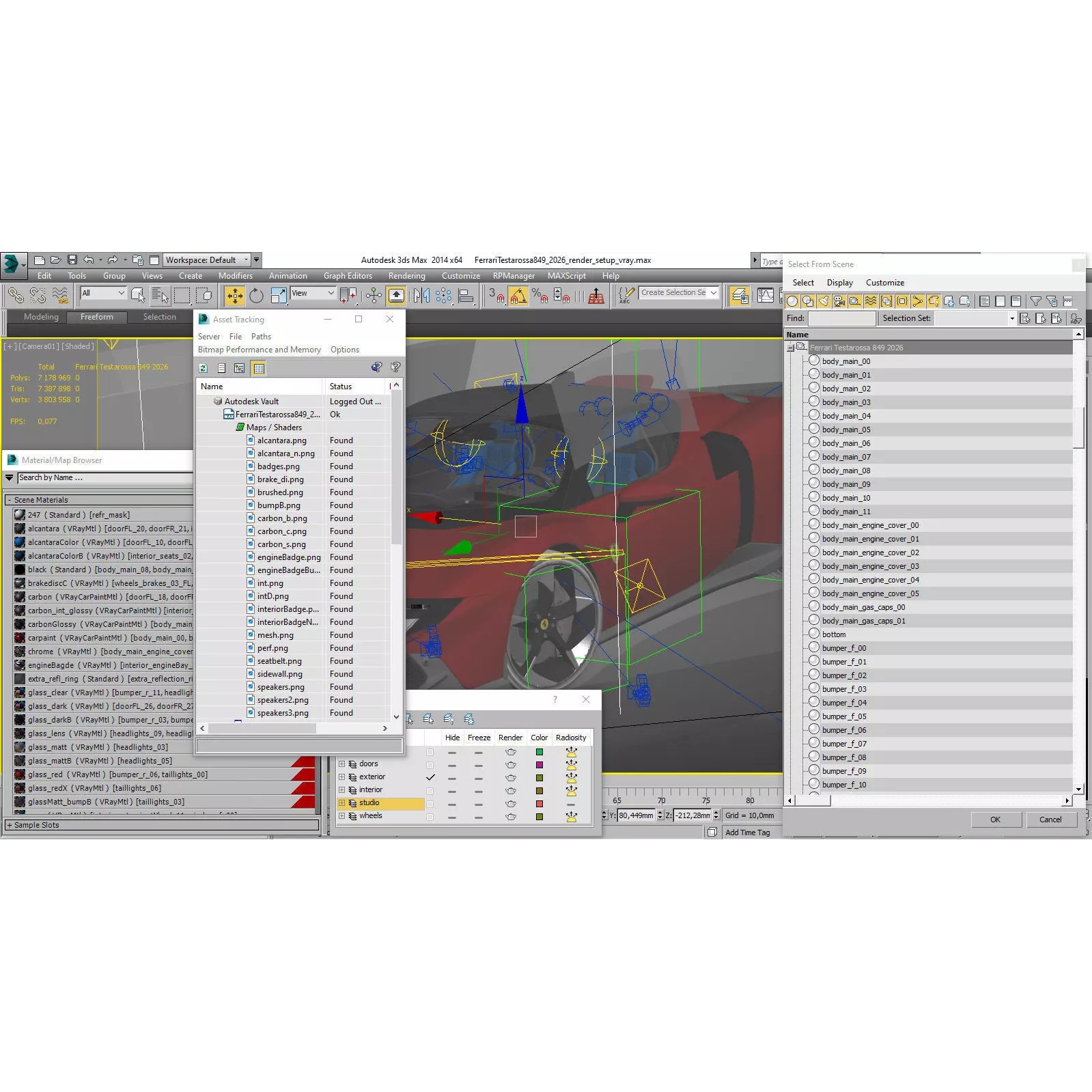
Task: Click the Mirror tool icon
Action: (x=421, y=296)
